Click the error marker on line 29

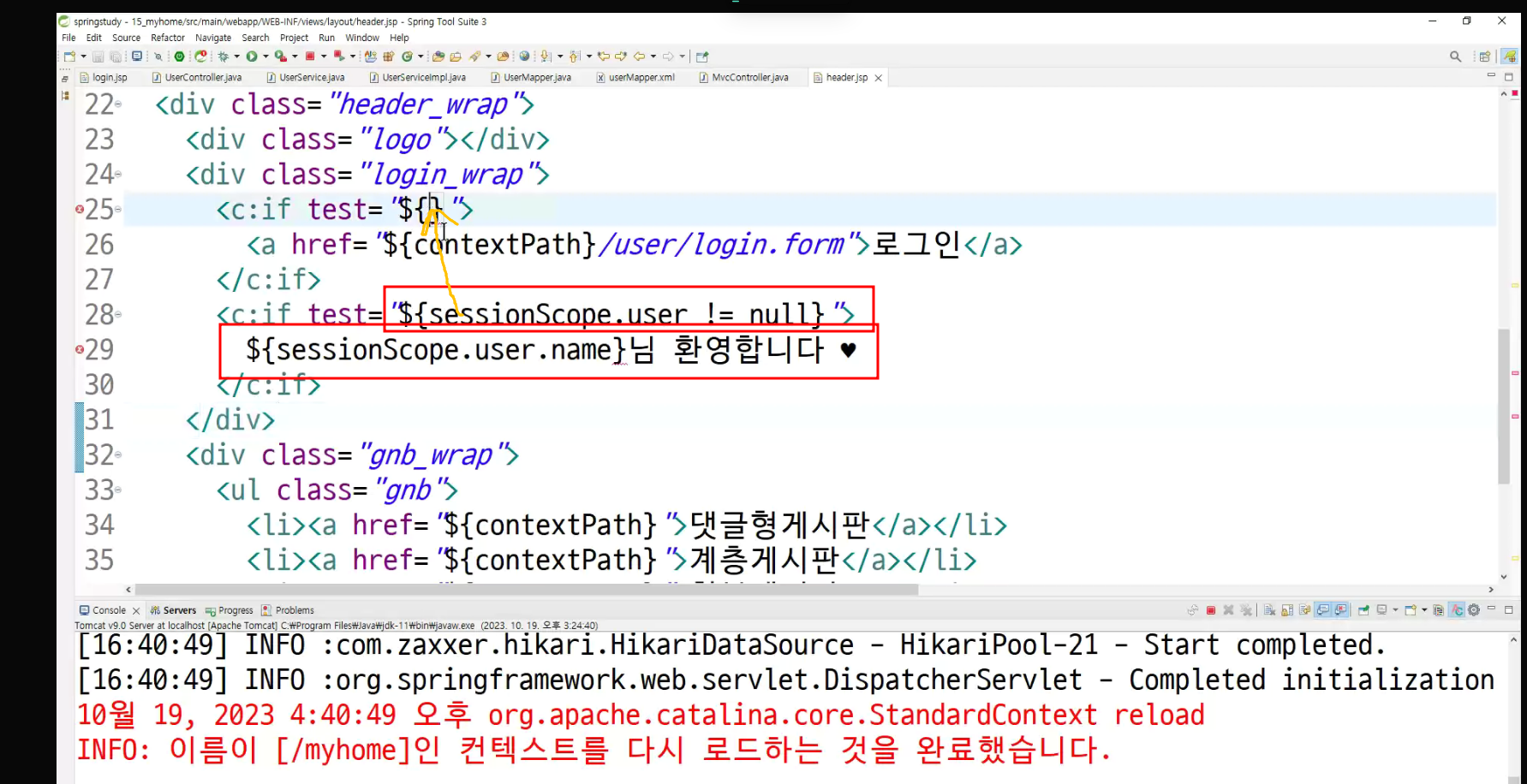pos(80,349)
